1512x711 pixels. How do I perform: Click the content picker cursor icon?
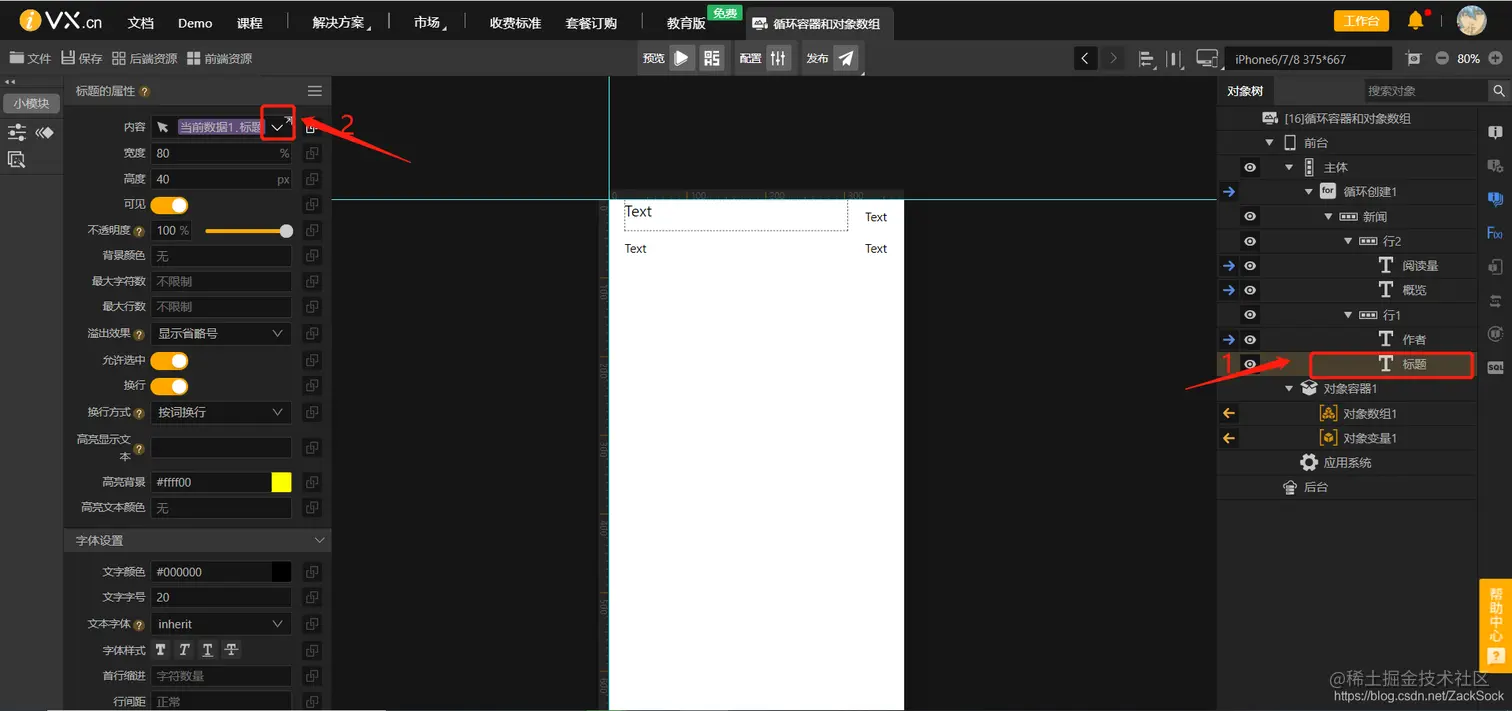coord(162,127)
